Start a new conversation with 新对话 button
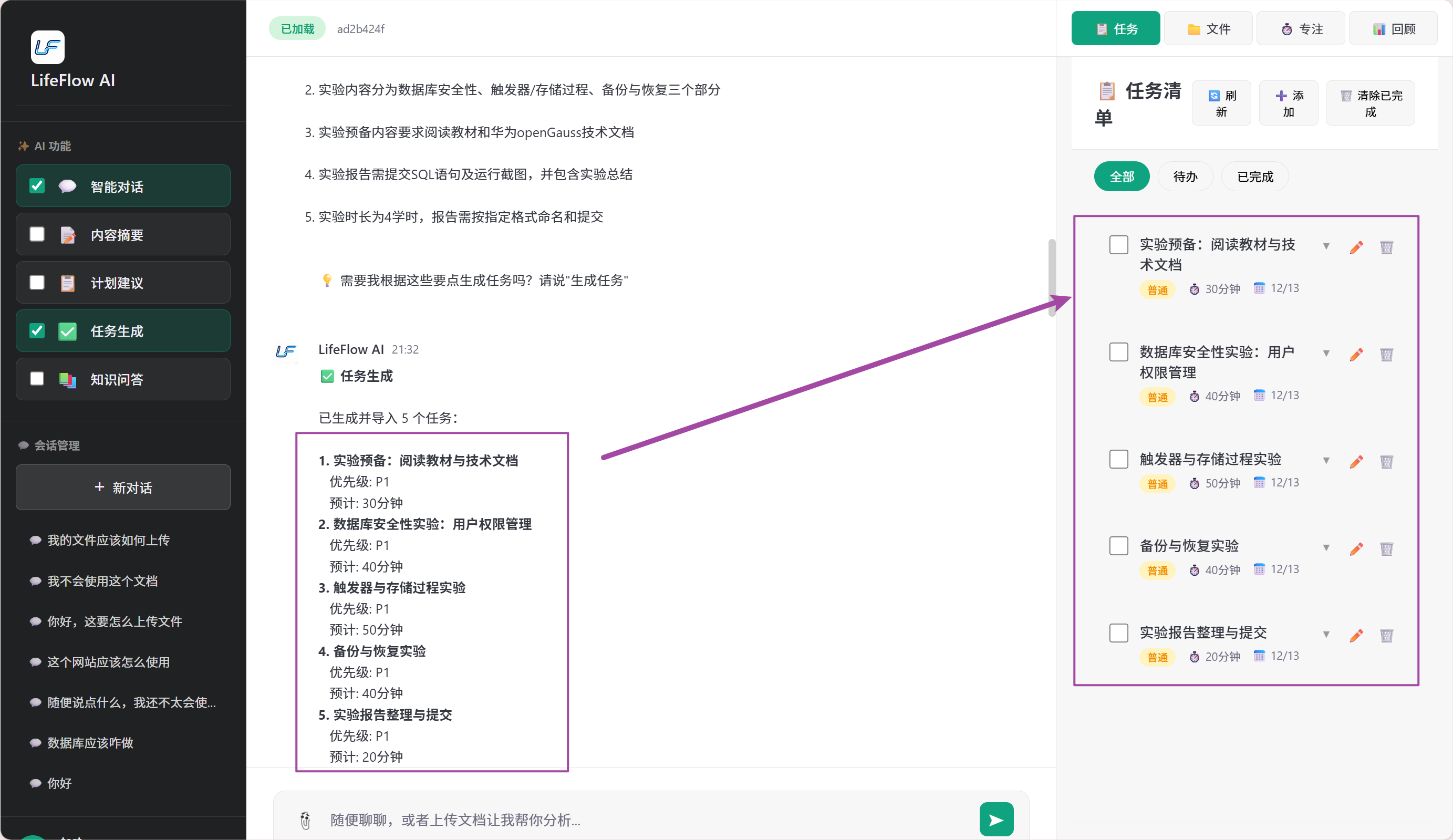The height and width of the screenshot is (840, 1453). (123, 487)
